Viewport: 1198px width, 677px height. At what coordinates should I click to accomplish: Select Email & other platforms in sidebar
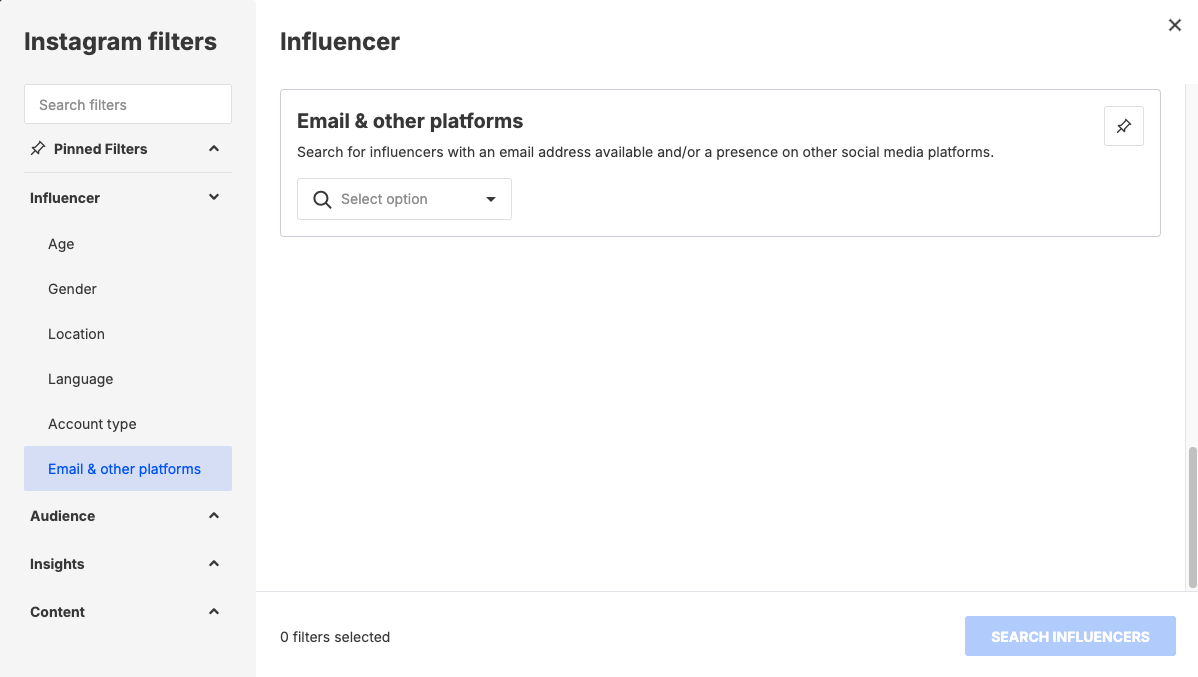click(124, 469)
